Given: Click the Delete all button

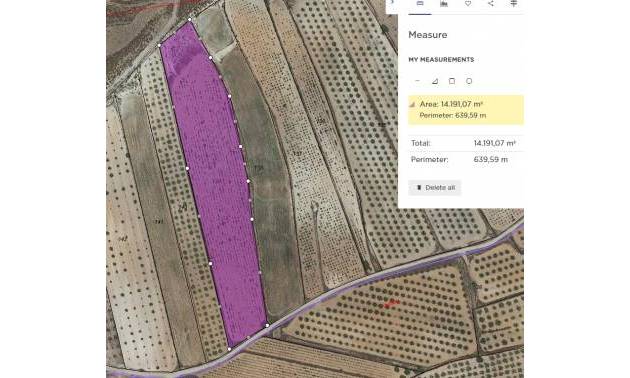Looking at the screenshot, I should [x=435, y=188].
